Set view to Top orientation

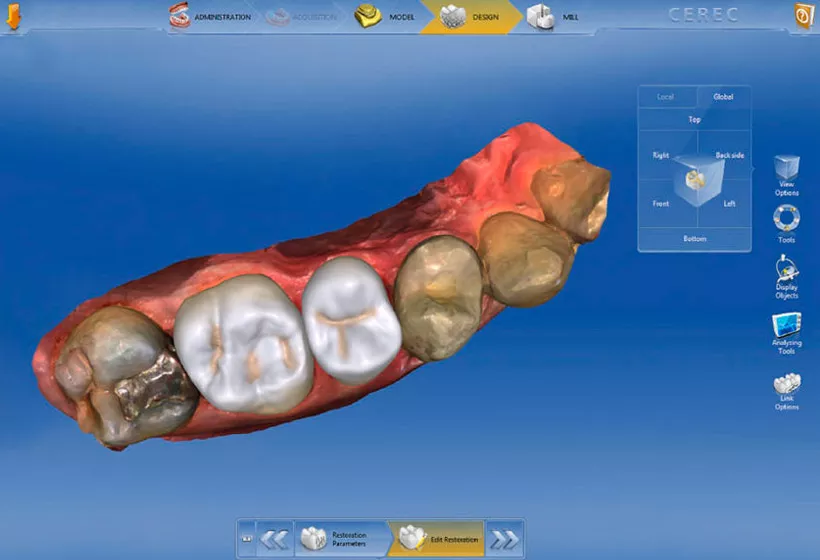pyautogui.click(x=694, y=120)
